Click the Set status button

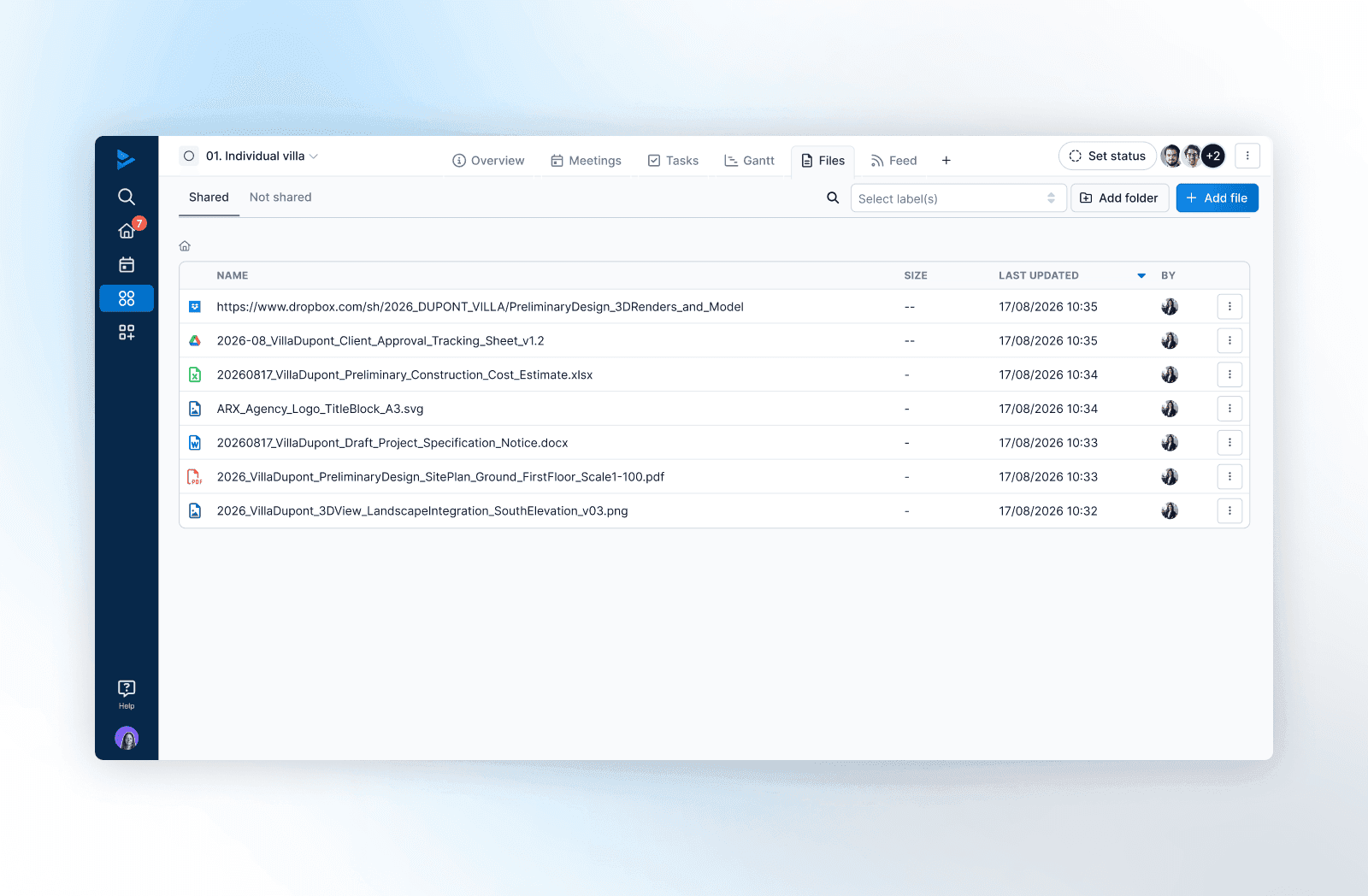tap(1107, 156)
